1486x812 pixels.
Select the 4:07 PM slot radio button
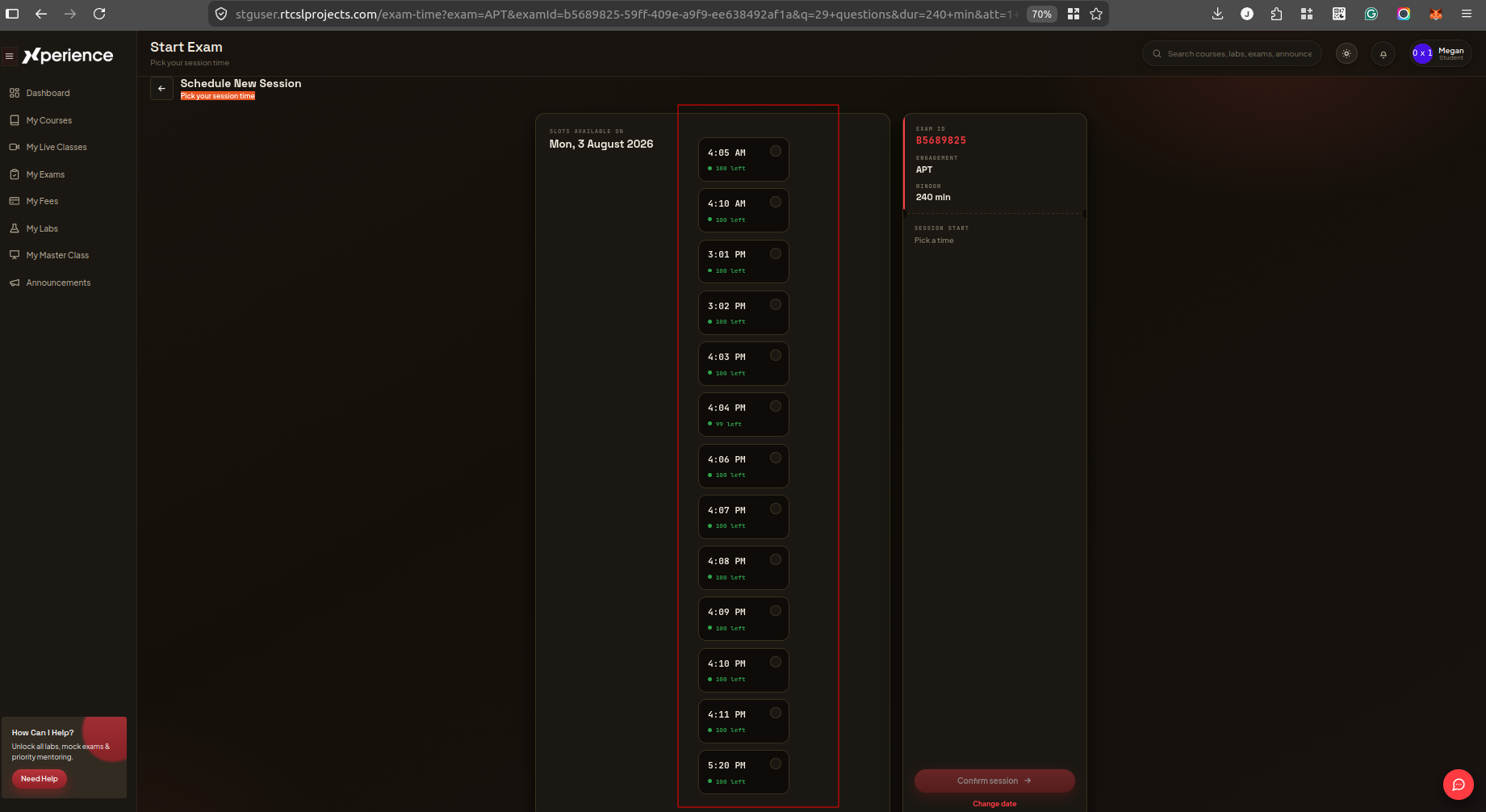pyautogui.click(x=775, y=509)
